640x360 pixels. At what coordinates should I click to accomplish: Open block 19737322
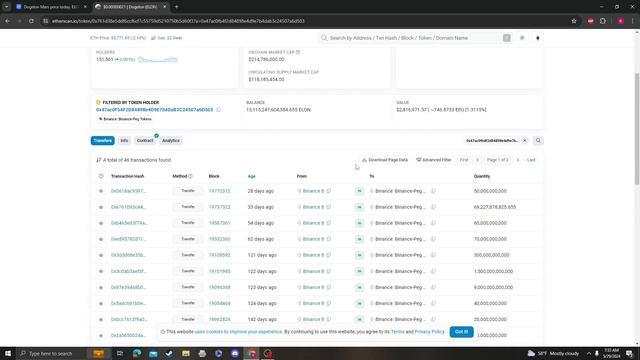[219, 207]
